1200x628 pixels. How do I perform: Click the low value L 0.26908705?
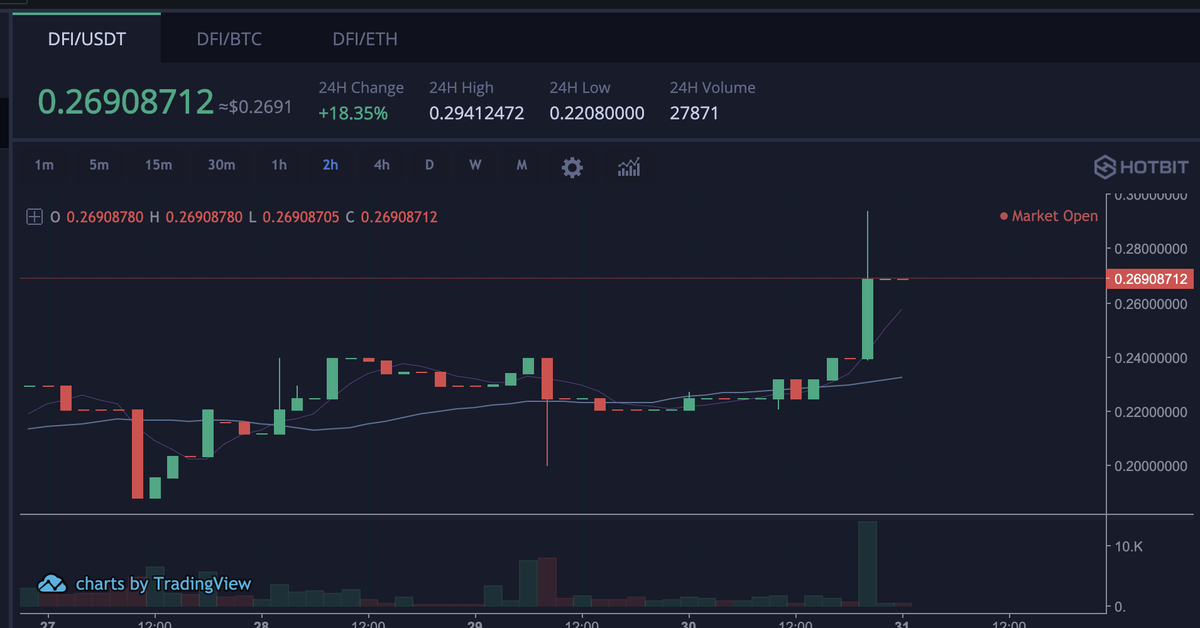pyautogui.click(x=295, y=217)
